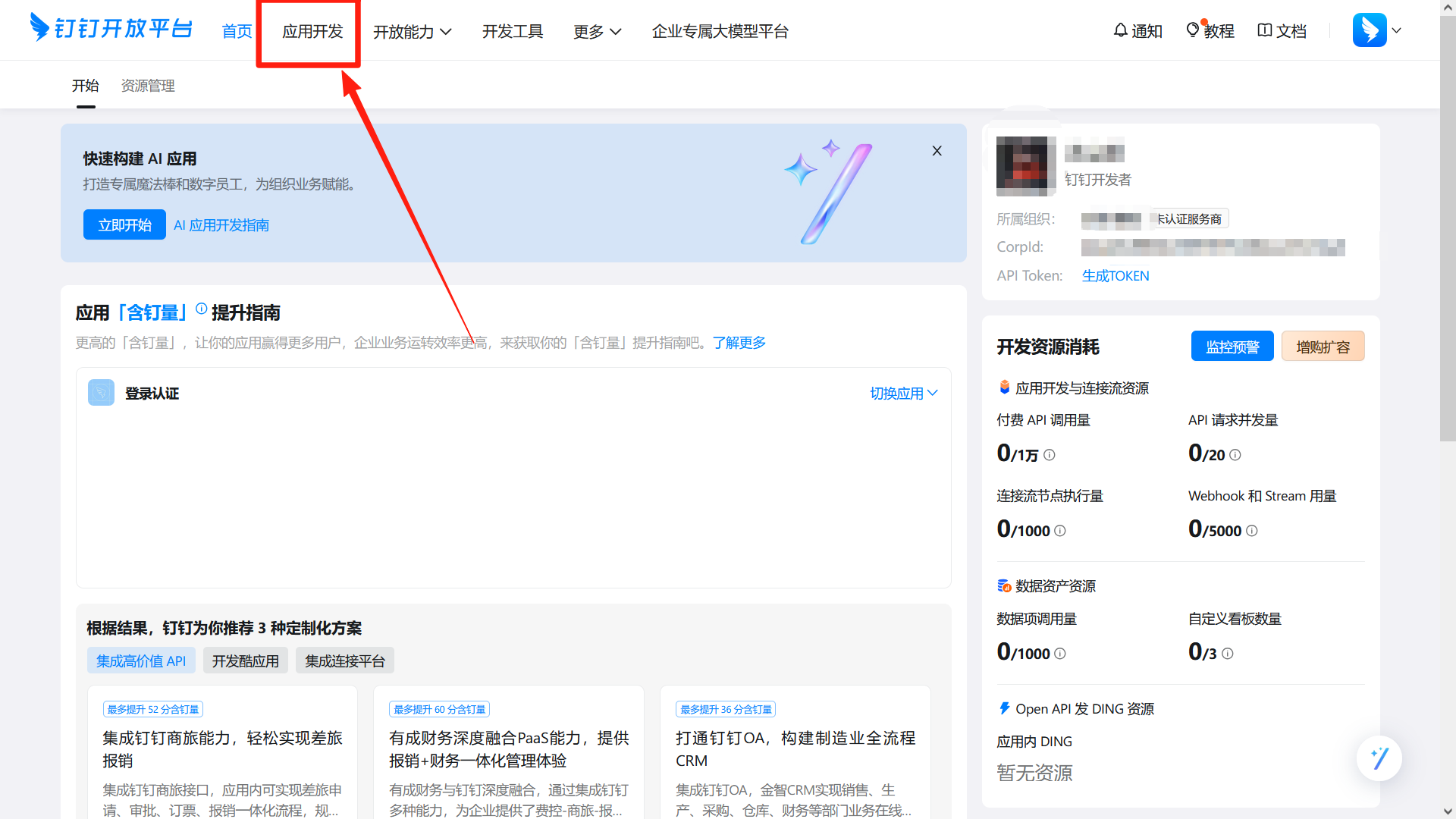Expand the account avatar dropdown arrow
This screenshot has width=1456, height=819.
[1396, 31]
